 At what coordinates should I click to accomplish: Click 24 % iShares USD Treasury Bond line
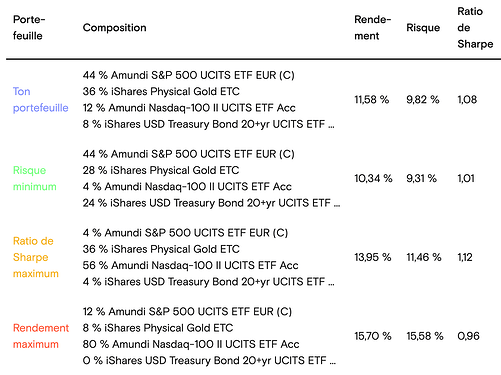coord(211,203)
